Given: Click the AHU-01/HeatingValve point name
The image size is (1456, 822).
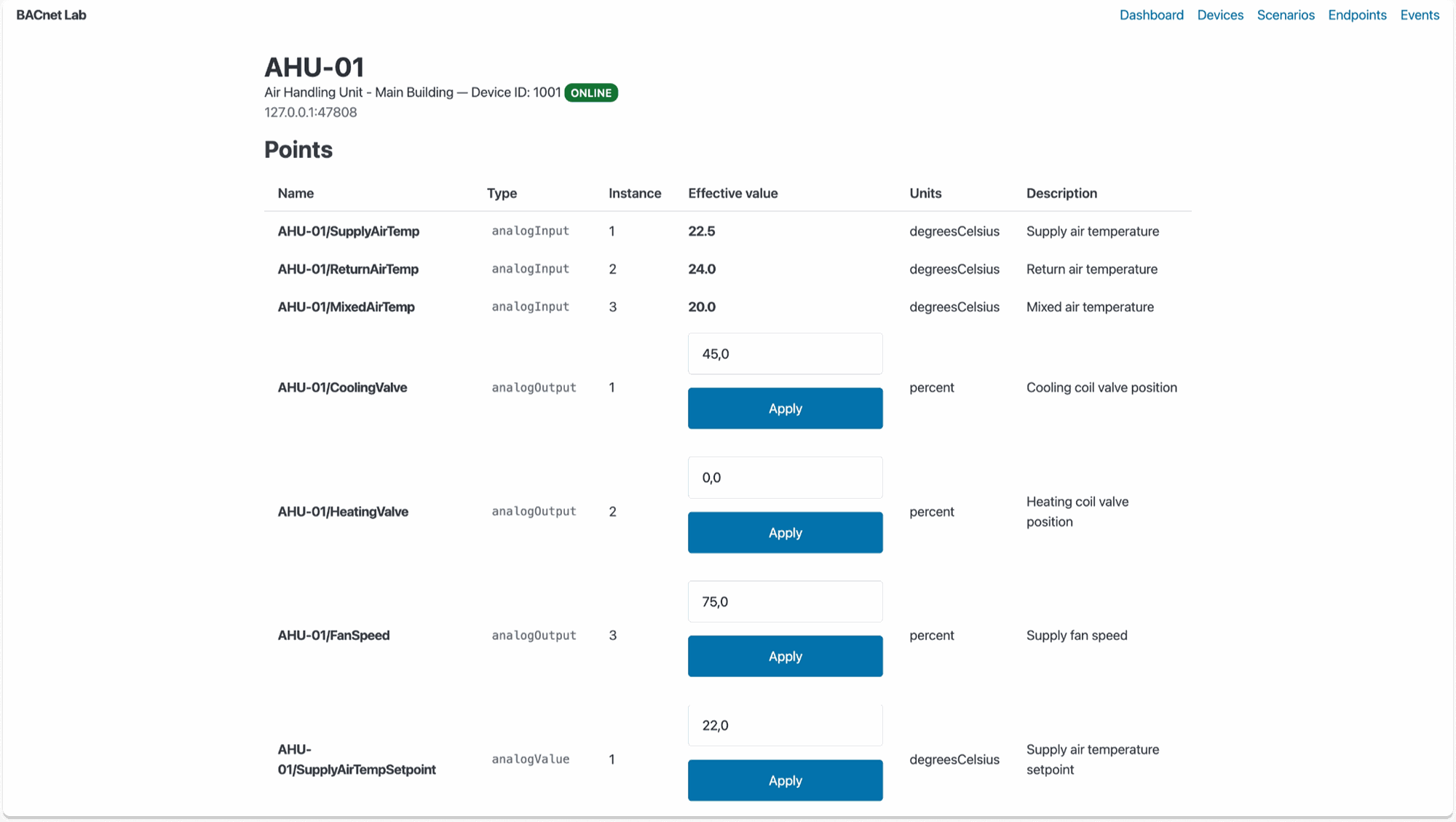Looking at the screenshot, I should click(x=343, y=512).
